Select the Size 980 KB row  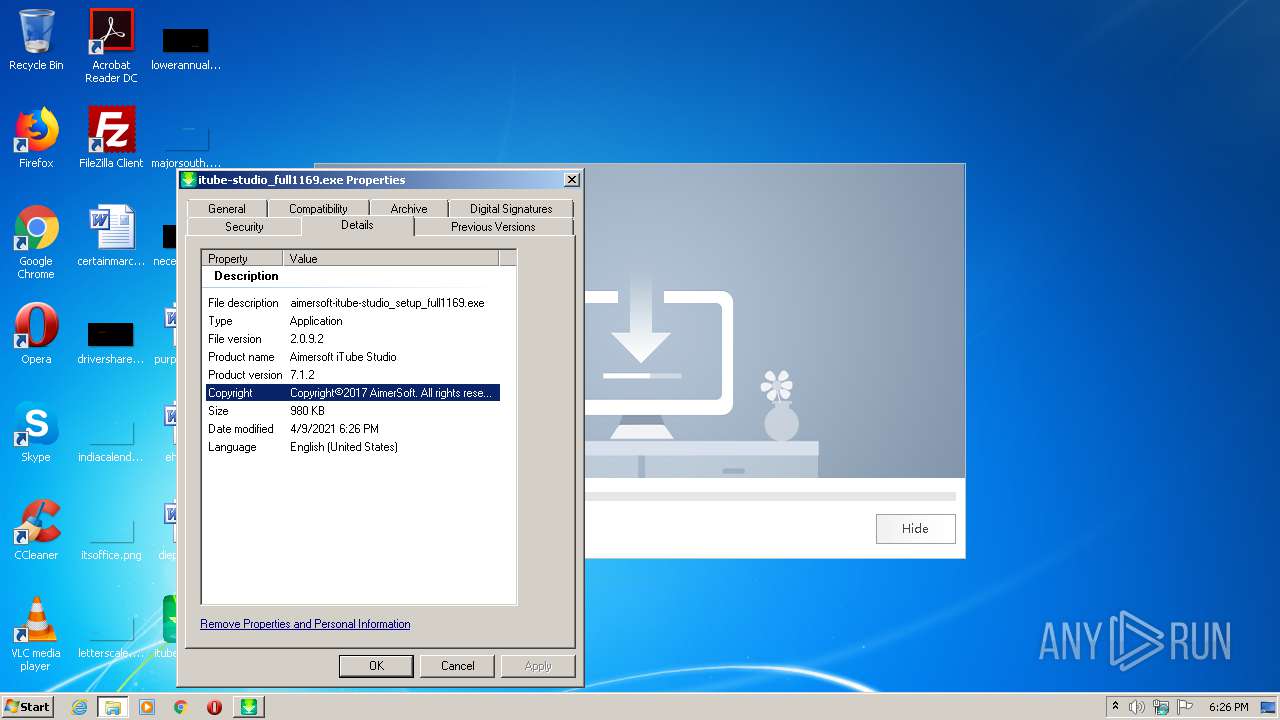(352, 411)
